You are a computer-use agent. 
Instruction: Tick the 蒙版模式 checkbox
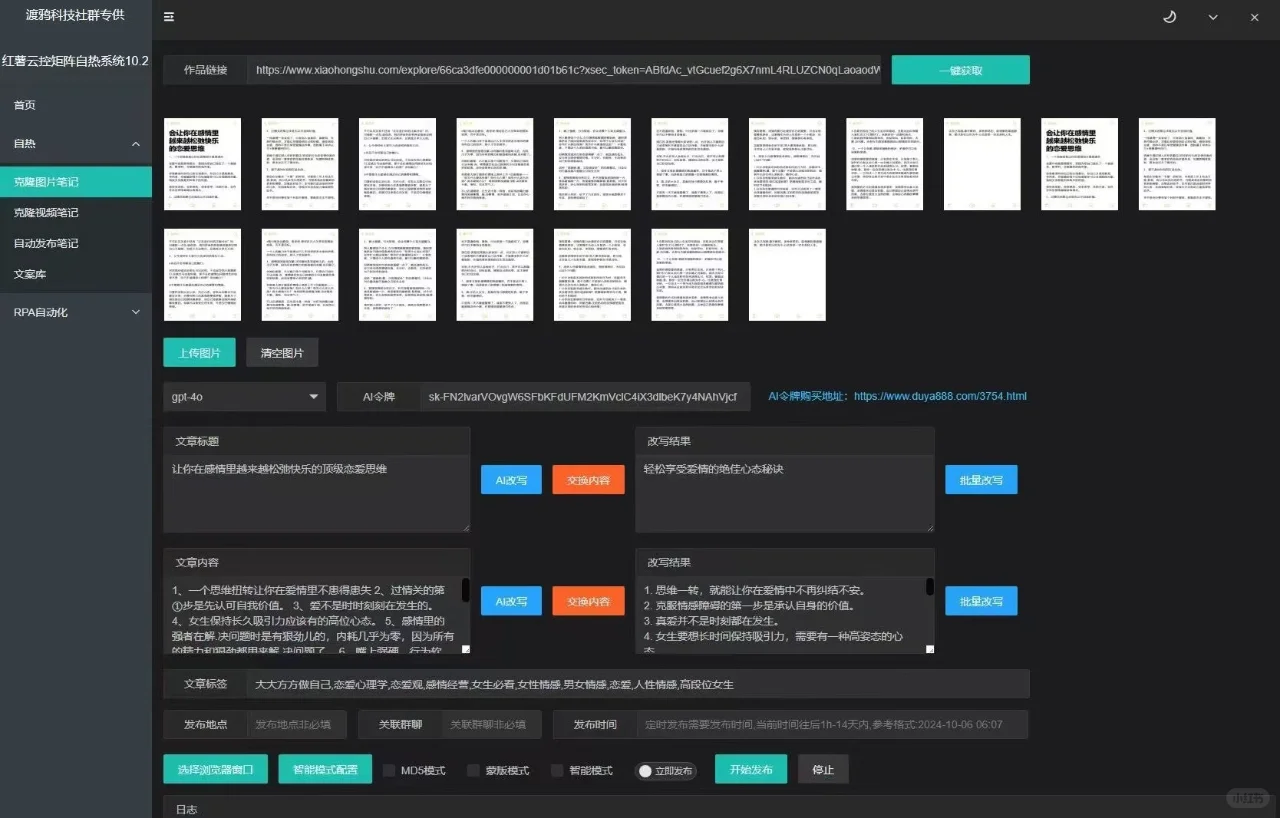473,771
